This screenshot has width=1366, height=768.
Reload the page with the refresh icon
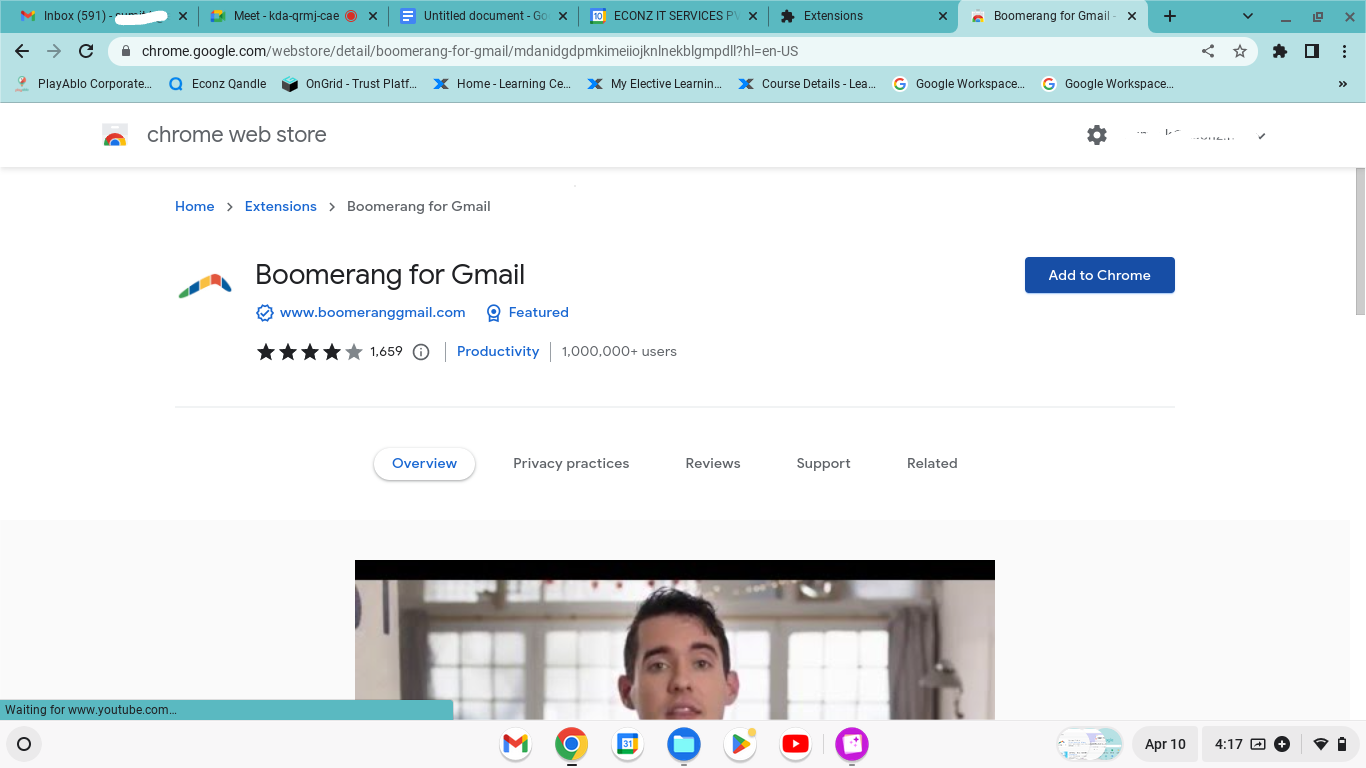(86, 51)
